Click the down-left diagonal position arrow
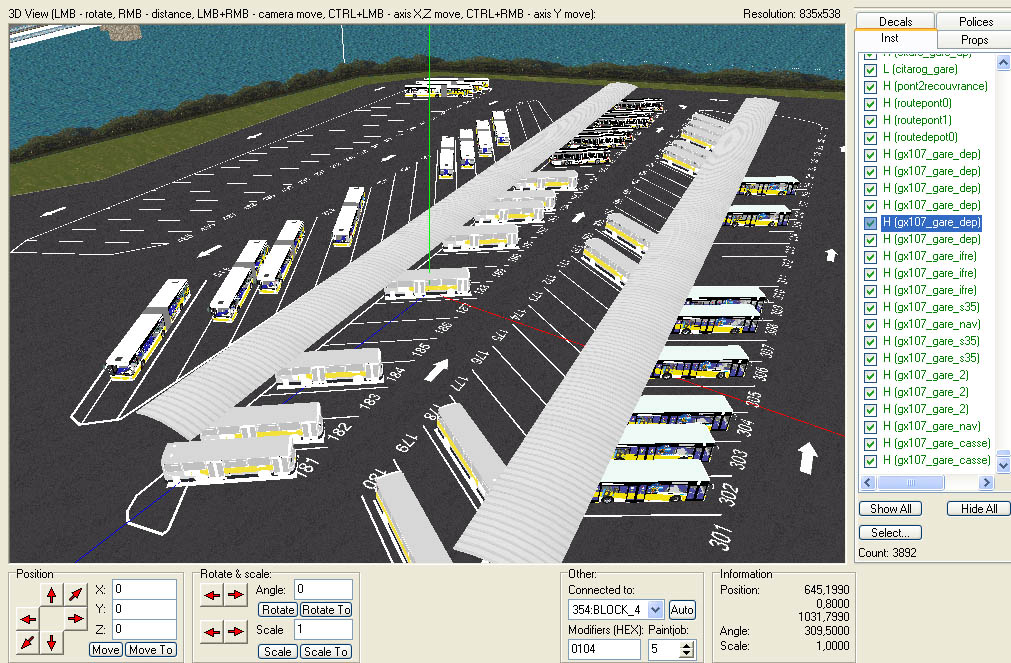This screenshot has height=663, width=1011. pyautogui.click(x=28, y=642)
